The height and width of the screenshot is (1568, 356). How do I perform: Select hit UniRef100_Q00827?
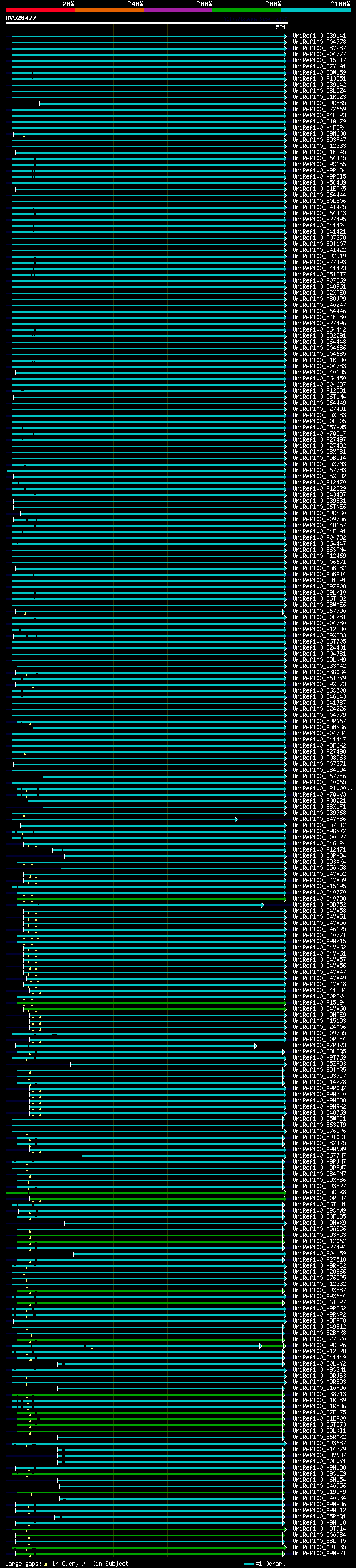[319, 838]
